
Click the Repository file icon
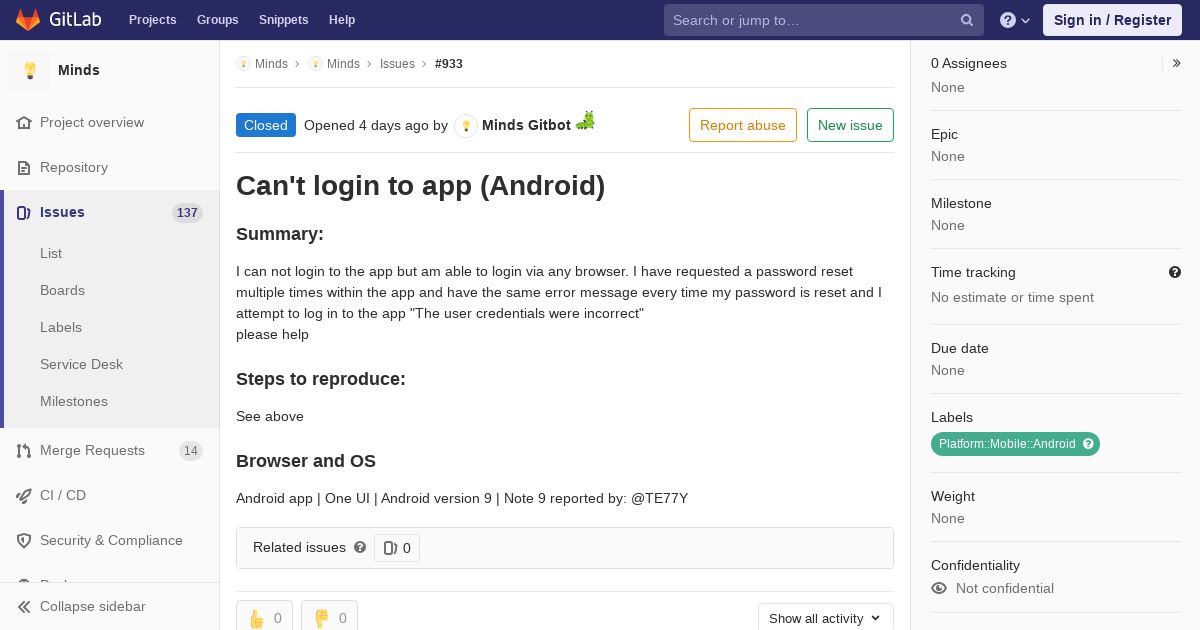(x=24, y=167)
